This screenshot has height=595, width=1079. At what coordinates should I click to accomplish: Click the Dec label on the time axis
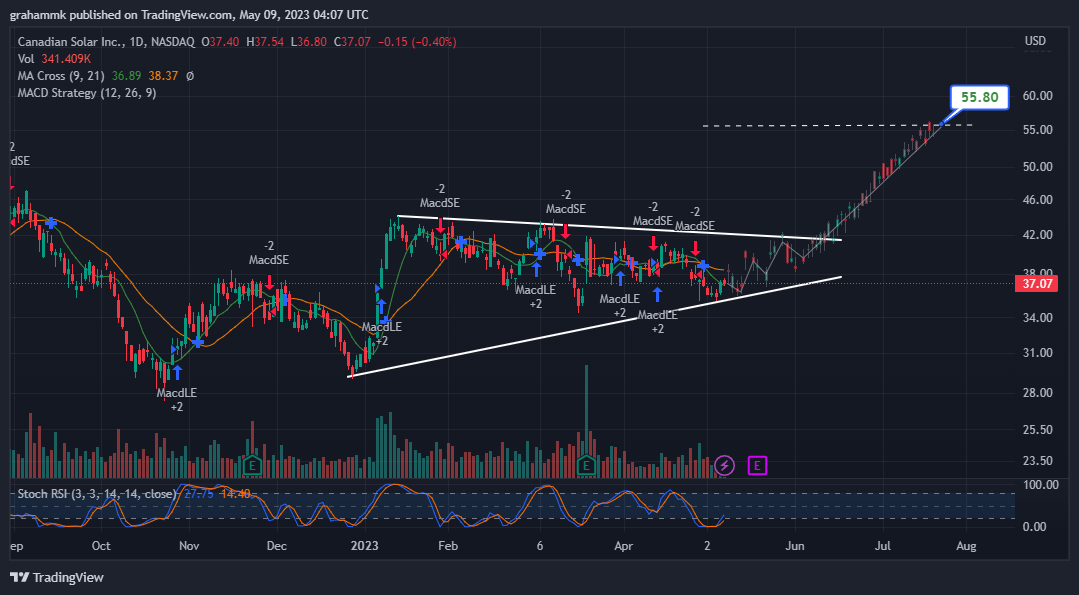point(277,546)
